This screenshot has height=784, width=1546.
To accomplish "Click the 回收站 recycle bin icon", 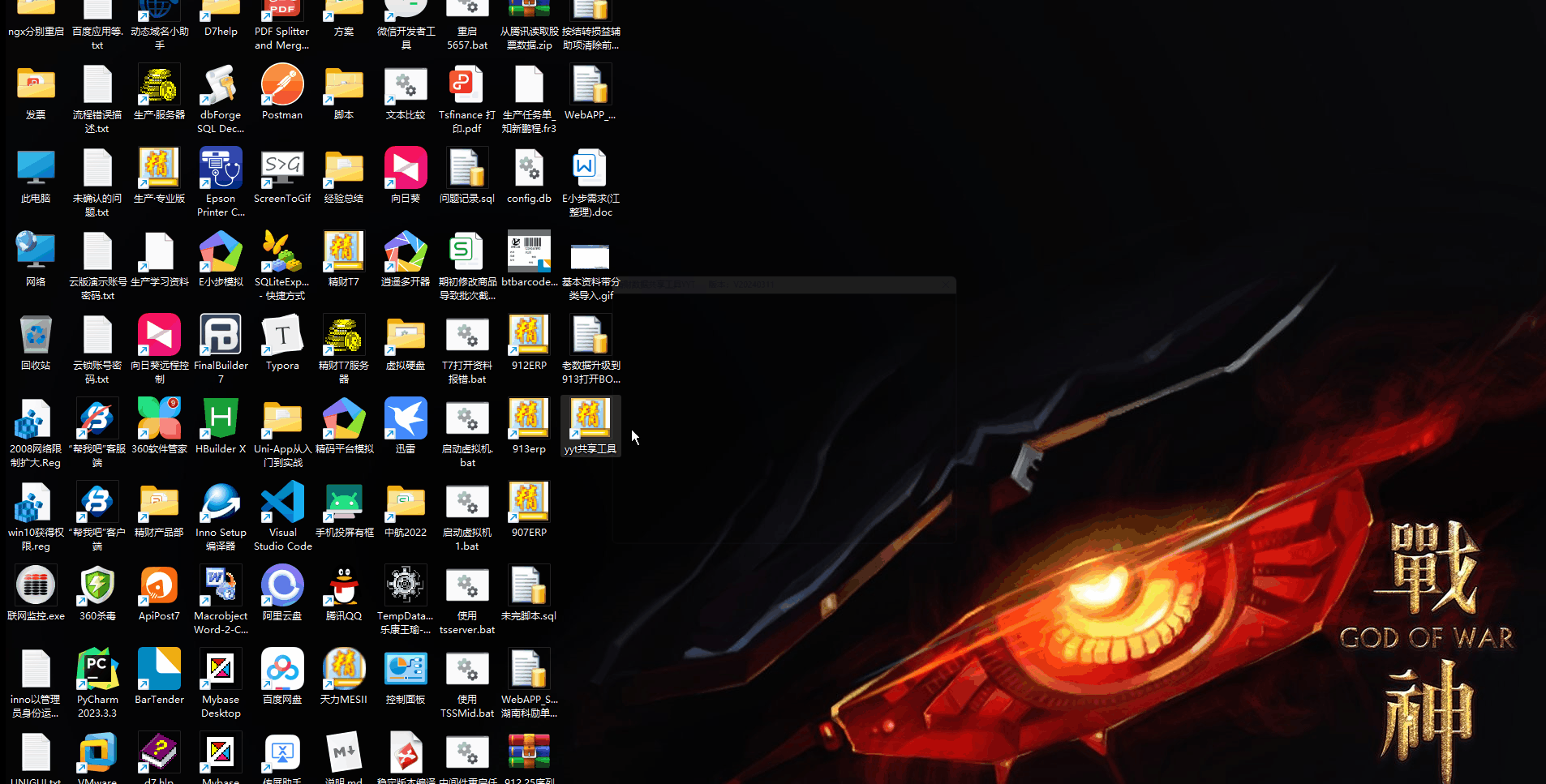I will click(36, 336).
